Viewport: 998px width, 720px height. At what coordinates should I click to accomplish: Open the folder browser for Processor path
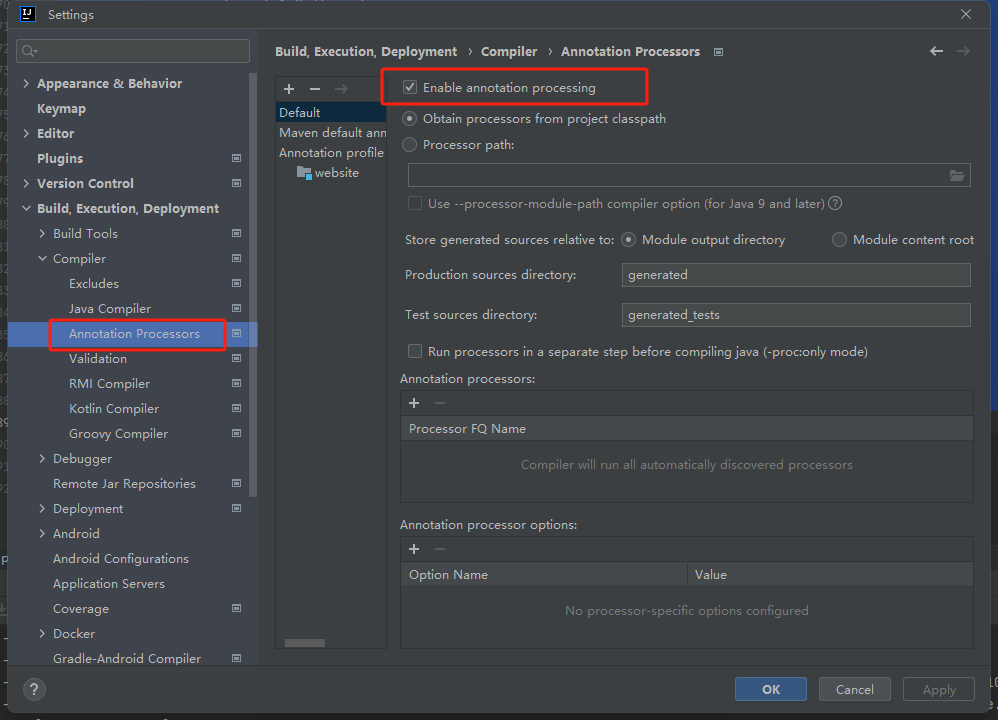click(x=957, y=174)
